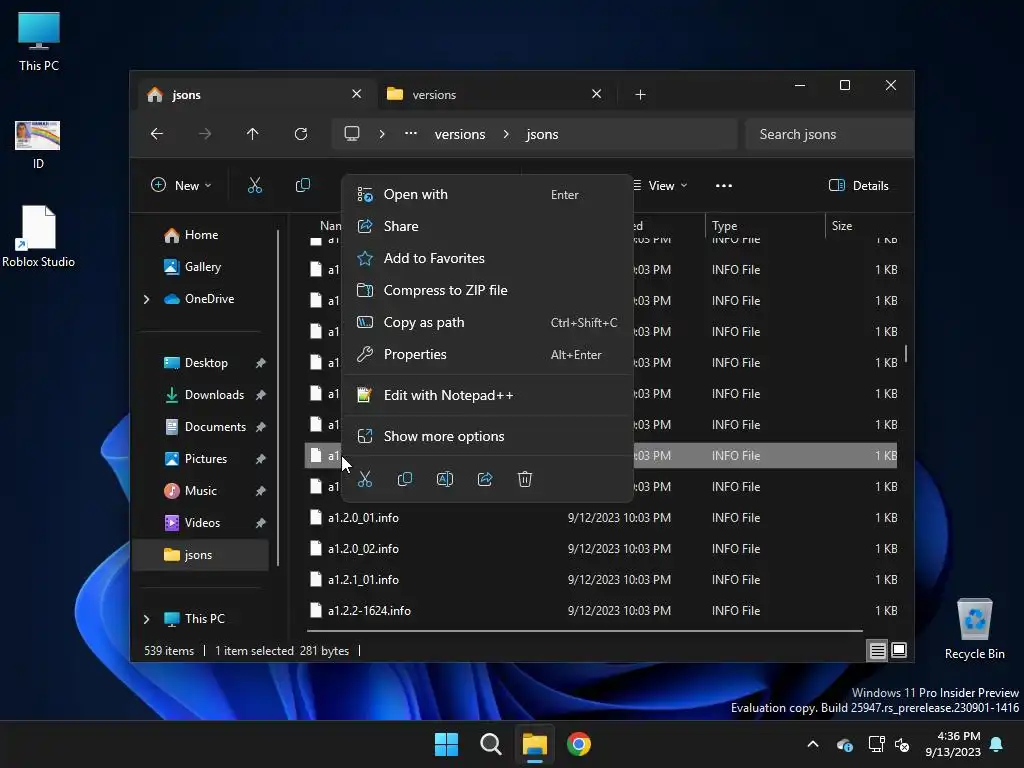Click the Search jsons field
The height and width of the screenshot is (768, 1024).
829,135
